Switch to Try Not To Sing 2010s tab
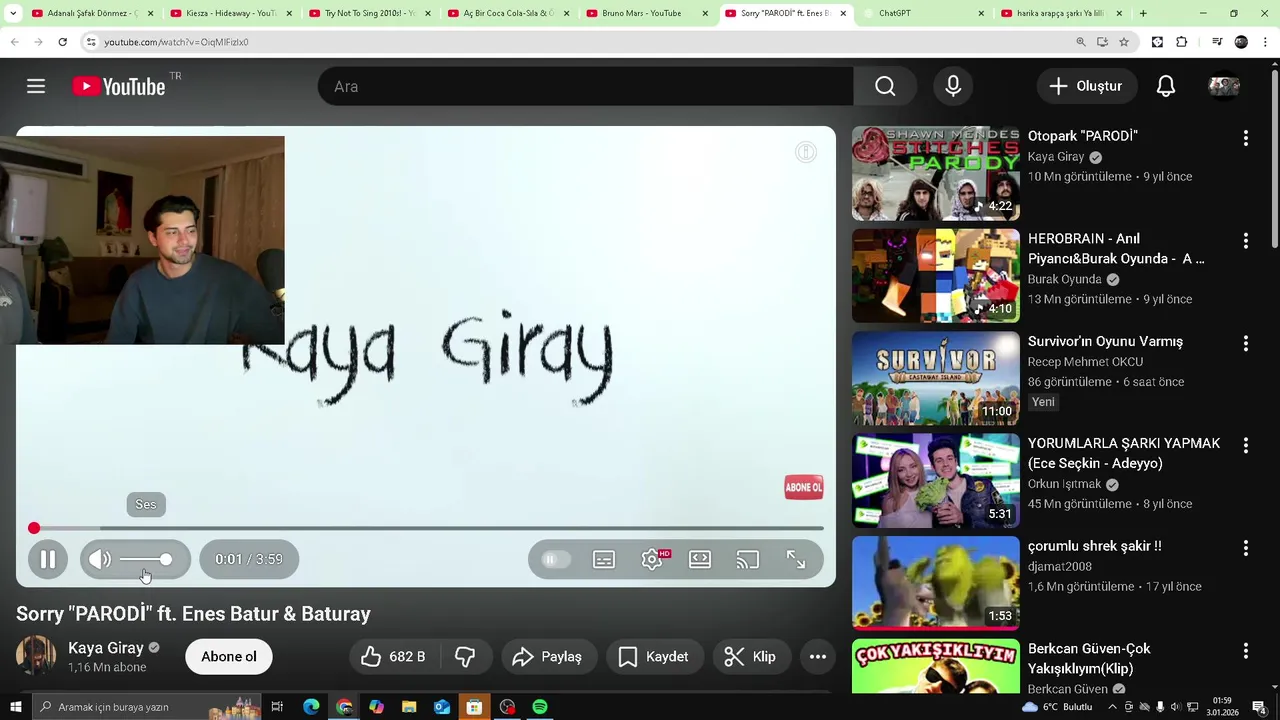This screenshot has width=1280, height=720. (368, 13)
